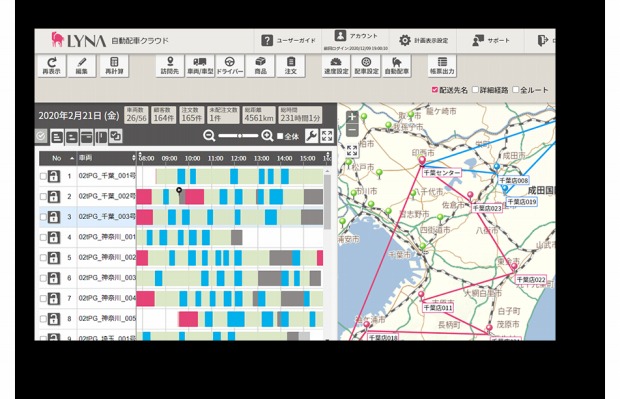Image resolution: width=620 pixels, height=399 pixels.
Task: Click the 車両 column sort arrows
Action: click(x=134, y=158)
